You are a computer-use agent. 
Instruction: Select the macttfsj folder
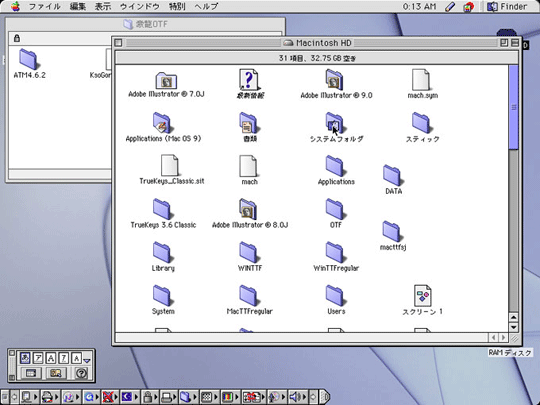(x=393, y=231)
